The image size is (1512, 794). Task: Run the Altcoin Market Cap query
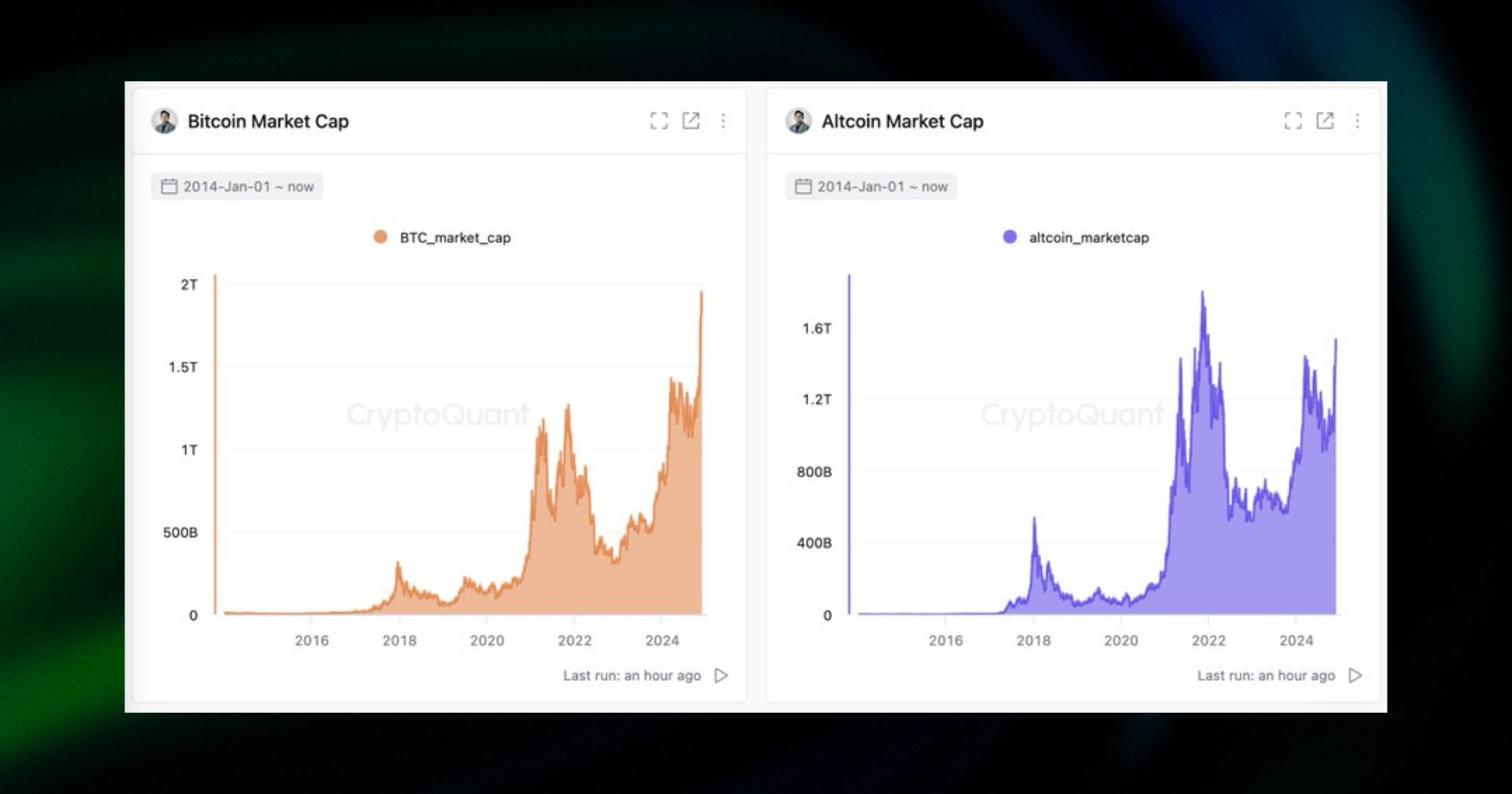coord(1354,675)
